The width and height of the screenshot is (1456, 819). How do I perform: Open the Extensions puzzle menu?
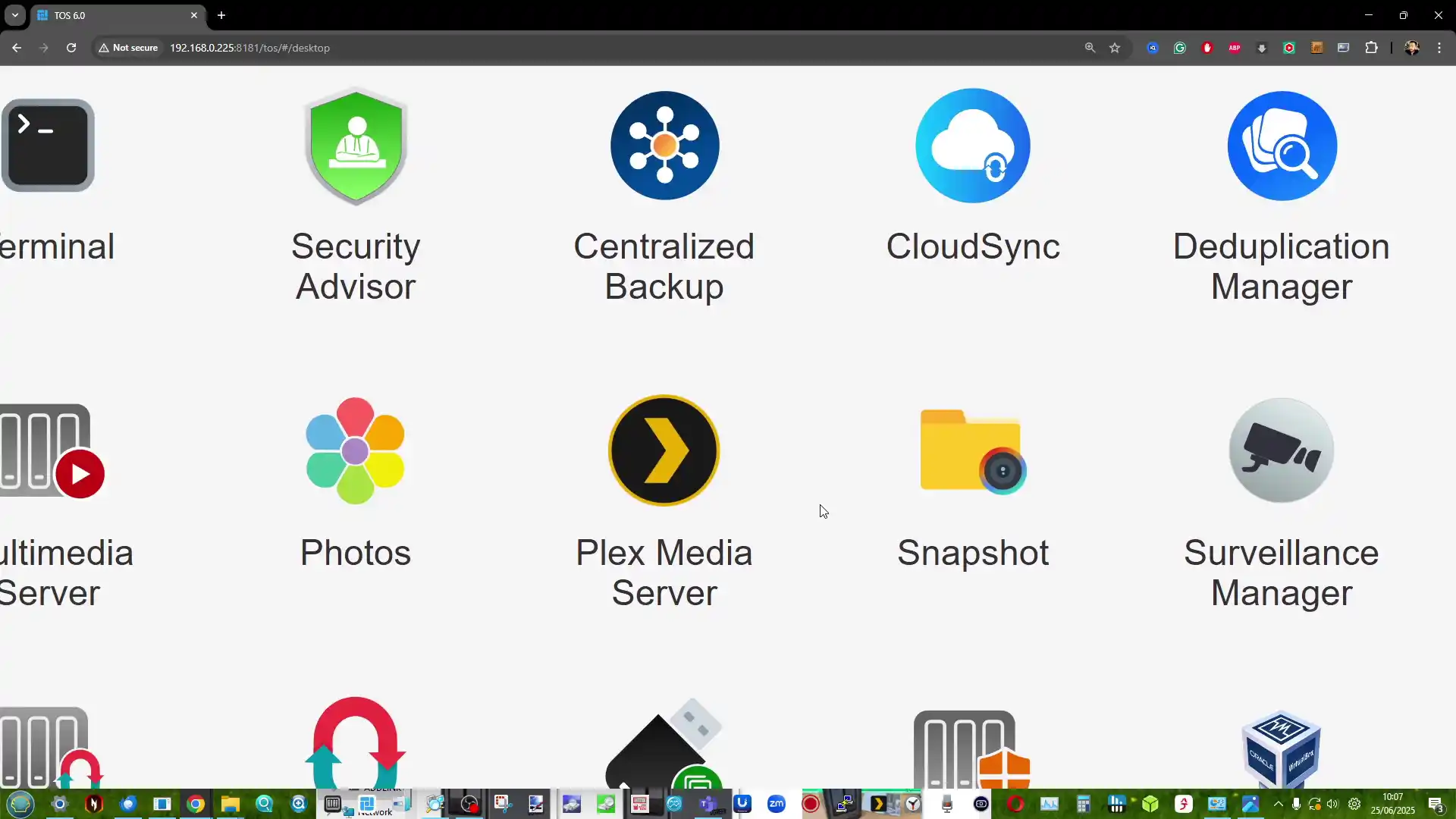pyautogui.click(x=1371, y=48)
